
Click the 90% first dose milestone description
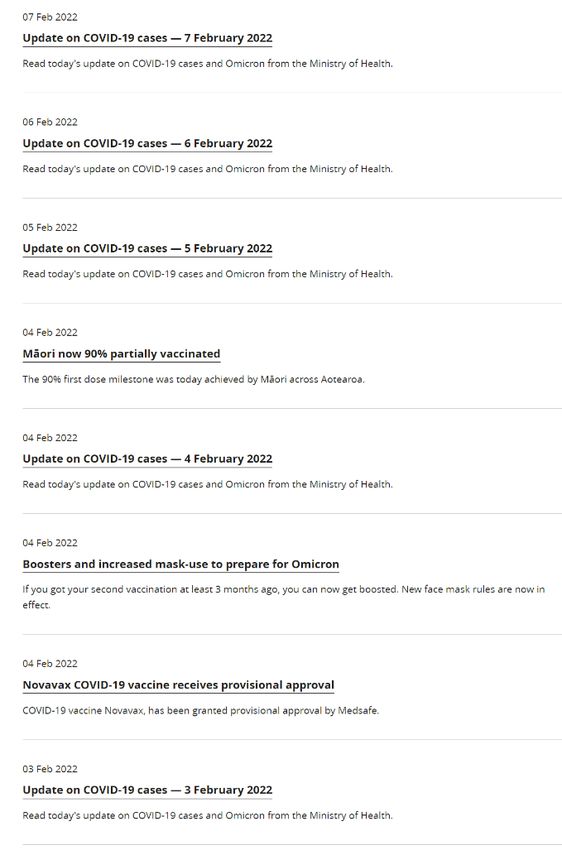pos(193,379)
